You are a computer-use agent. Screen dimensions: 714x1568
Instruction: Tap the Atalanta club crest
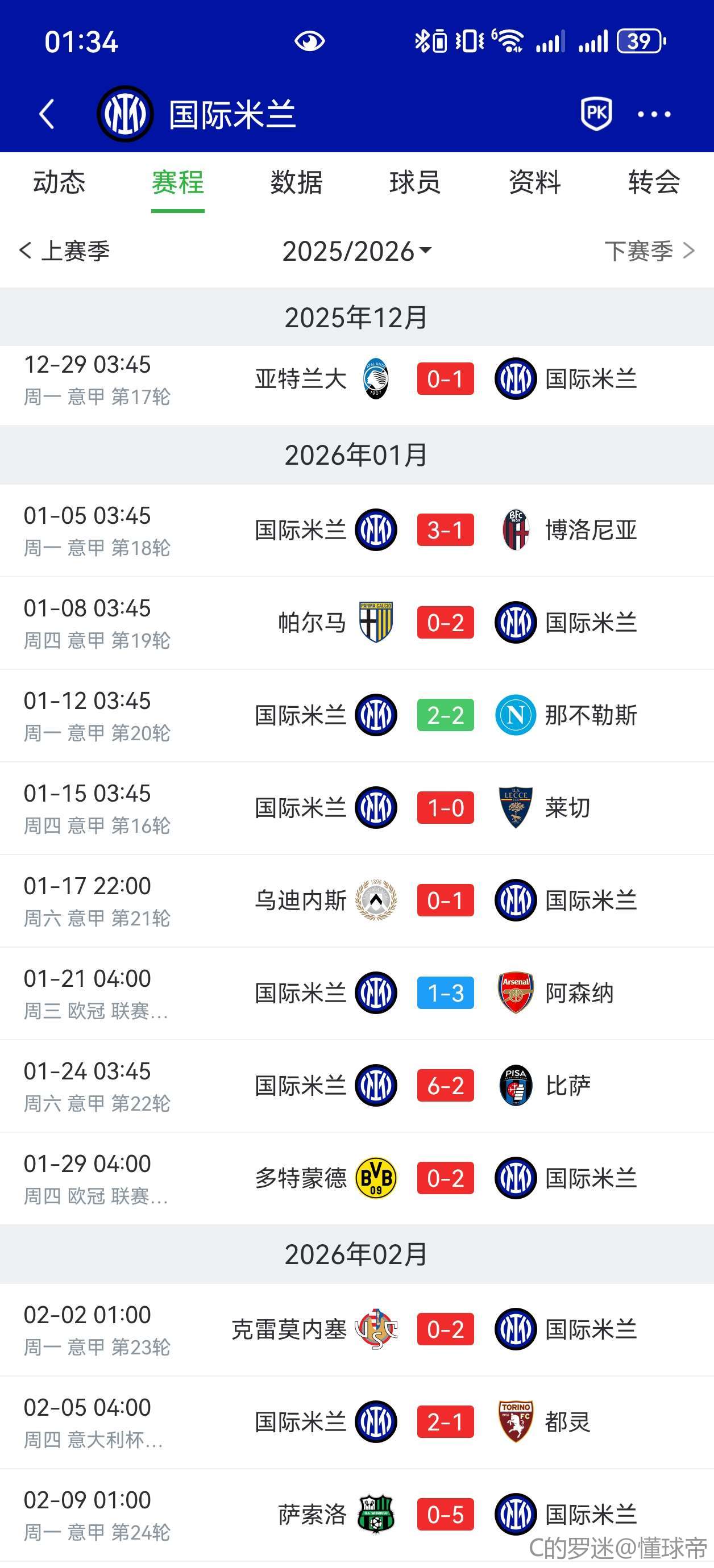click(376, 380)
